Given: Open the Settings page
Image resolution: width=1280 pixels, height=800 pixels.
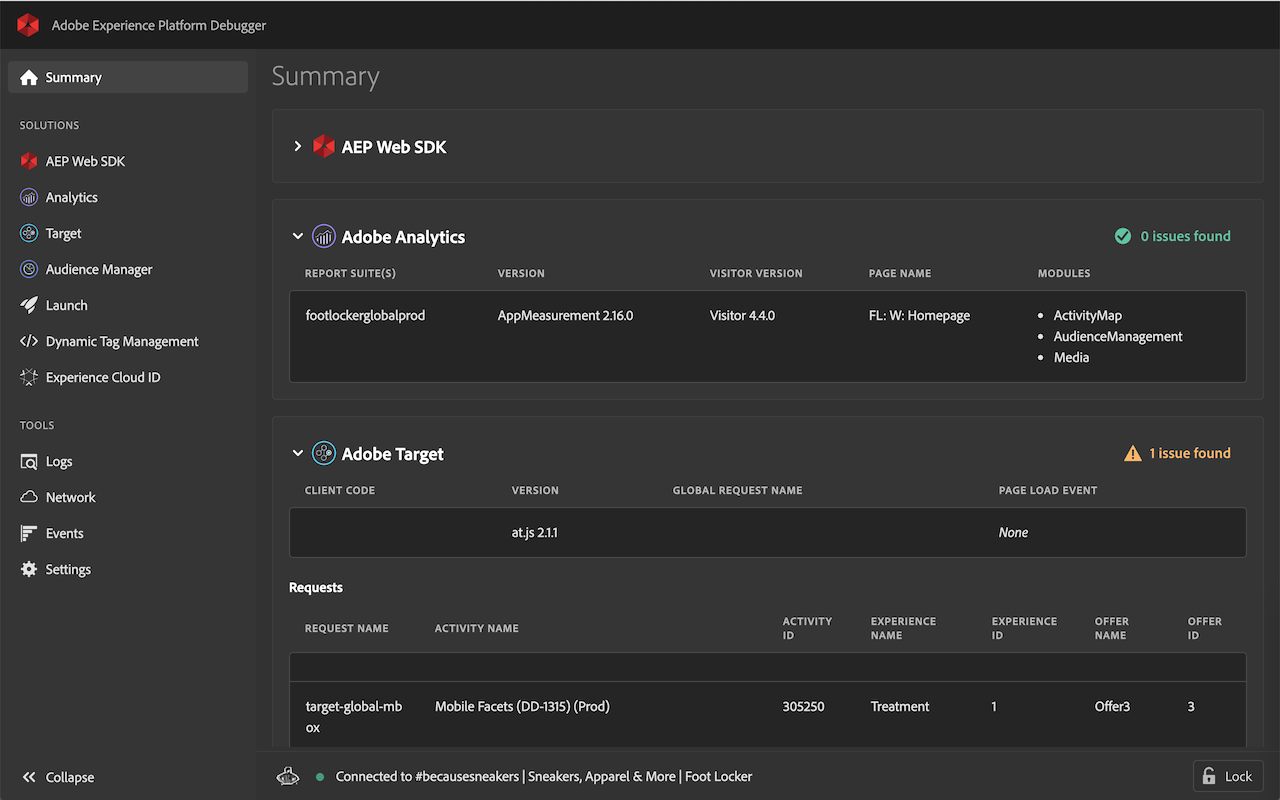Looking at the screenshot, I should (x=66, y=569).
